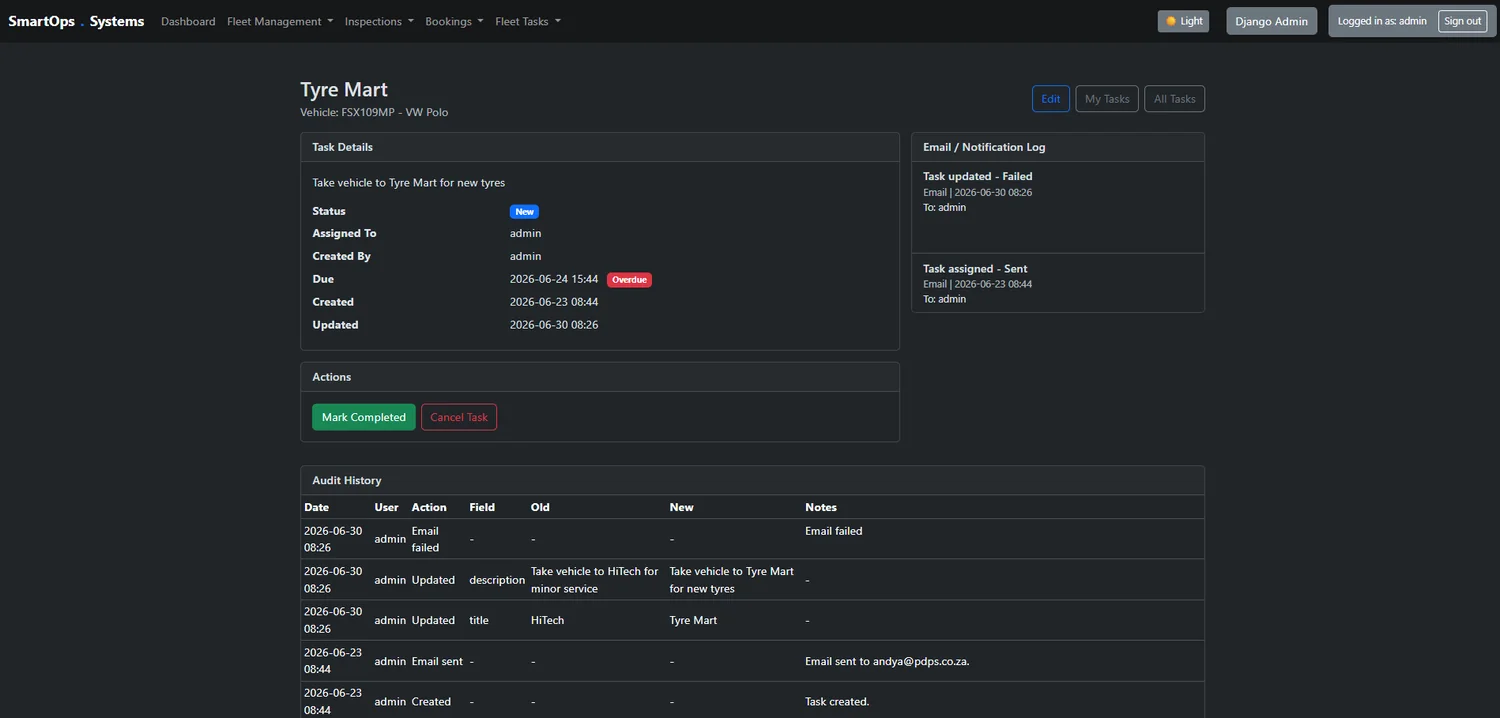This screenshot has height=718, width=1500.
Task: Select the Tyre Mart page heading
Action: [x=344, y=90]
